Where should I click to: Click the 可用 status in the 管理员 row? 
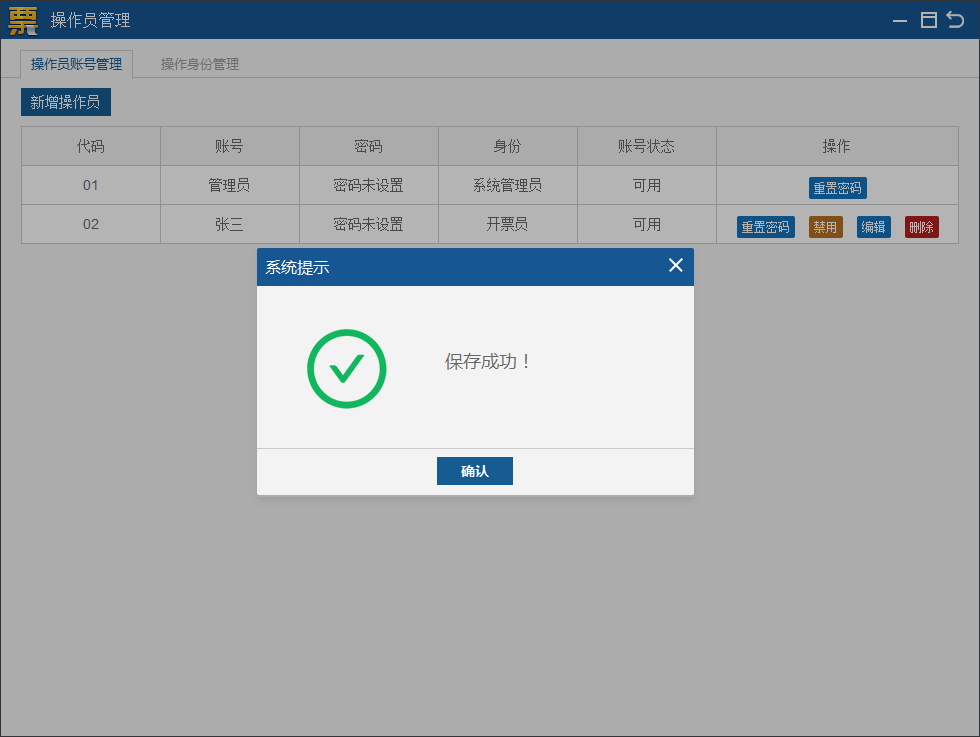[646, 185]
